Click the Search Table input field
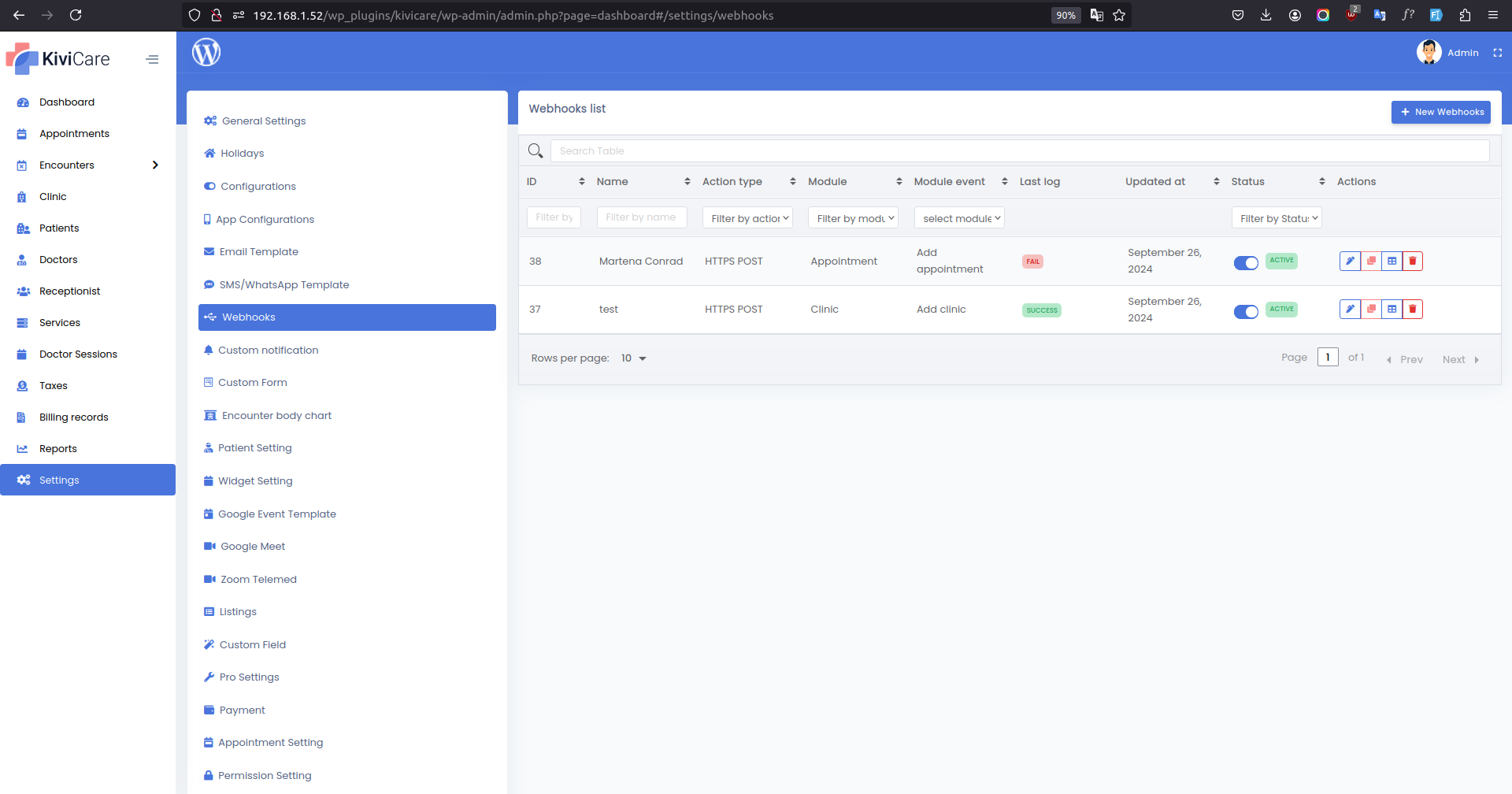This screenshot has height=794, width=1512. (x=866, y=150)
